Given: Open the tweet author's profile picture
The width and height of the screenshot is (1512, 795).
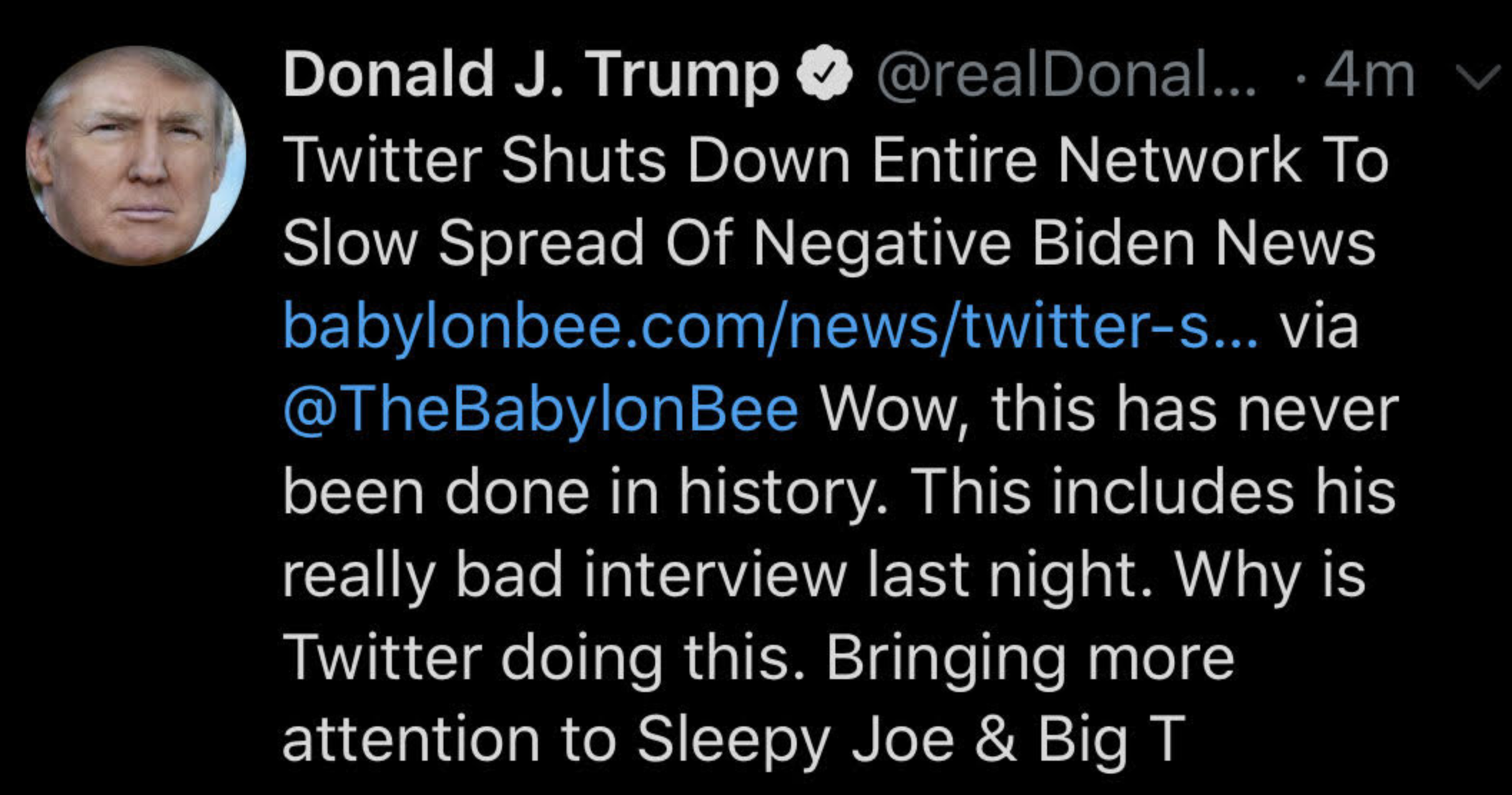Looking at the screenshot, I should [x=136, y=155].
